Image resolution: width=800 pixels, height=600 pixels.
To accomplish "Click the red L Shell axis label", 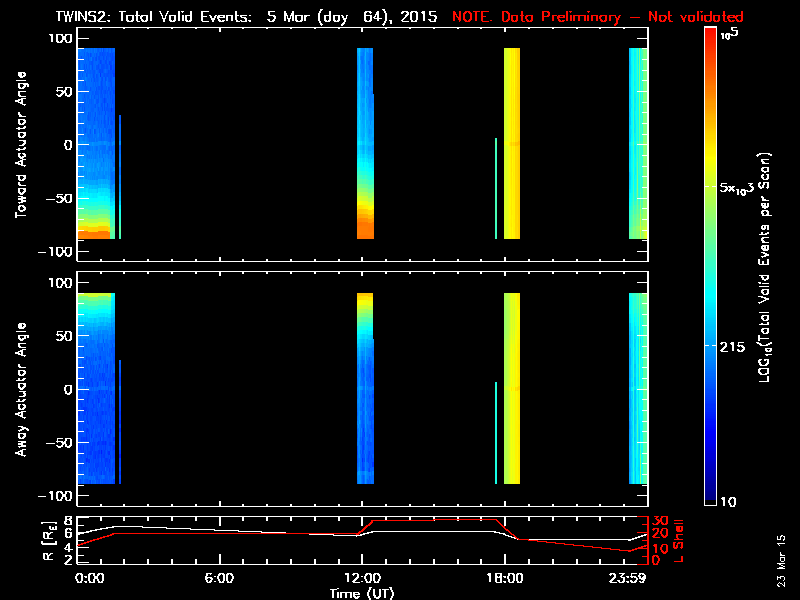I will (678, 540).
